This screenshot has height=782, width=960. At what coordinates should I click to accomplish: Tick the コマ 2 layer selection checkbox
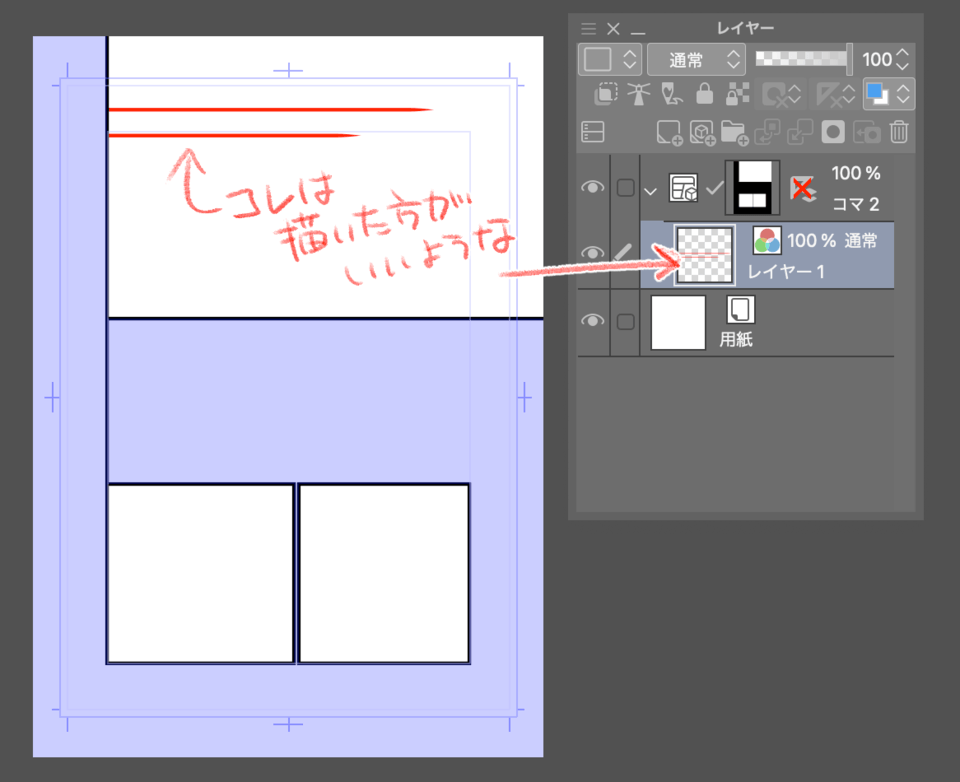[625, 187]
